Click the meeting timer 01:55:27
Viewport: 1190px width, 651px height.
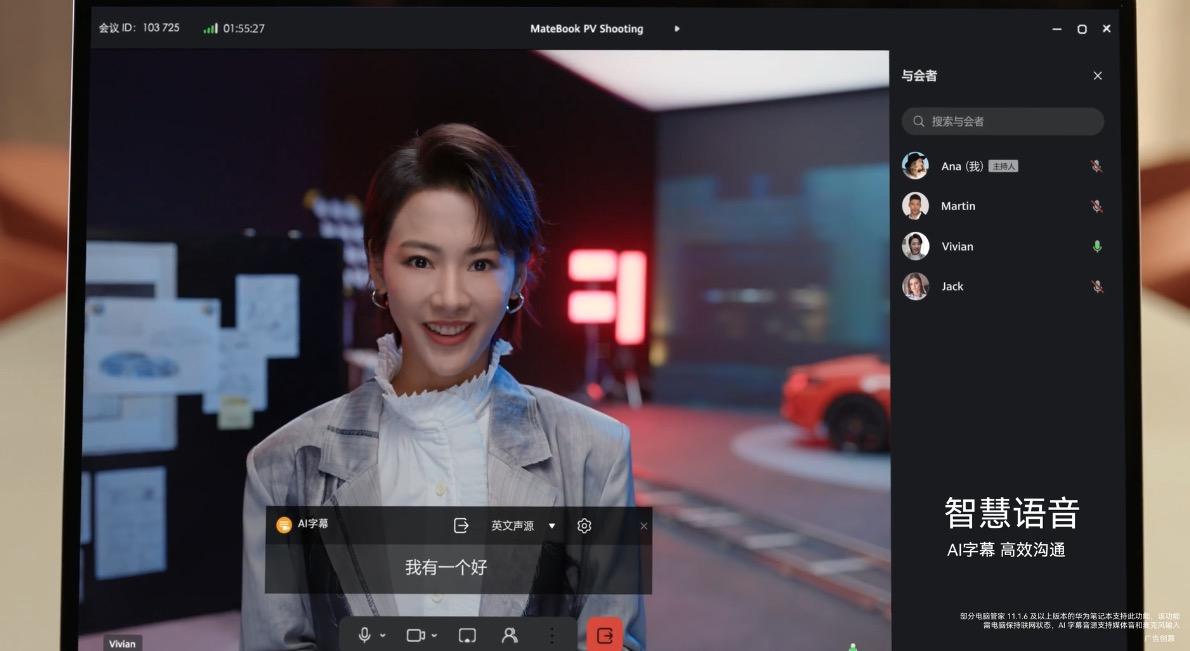click(x=244, y=28)
